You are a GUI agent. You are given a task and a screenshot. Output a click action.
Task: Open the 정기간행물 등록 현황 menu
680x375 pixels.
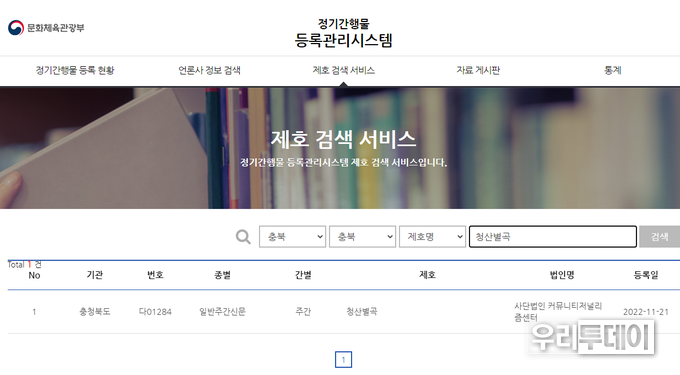(75, 70)
